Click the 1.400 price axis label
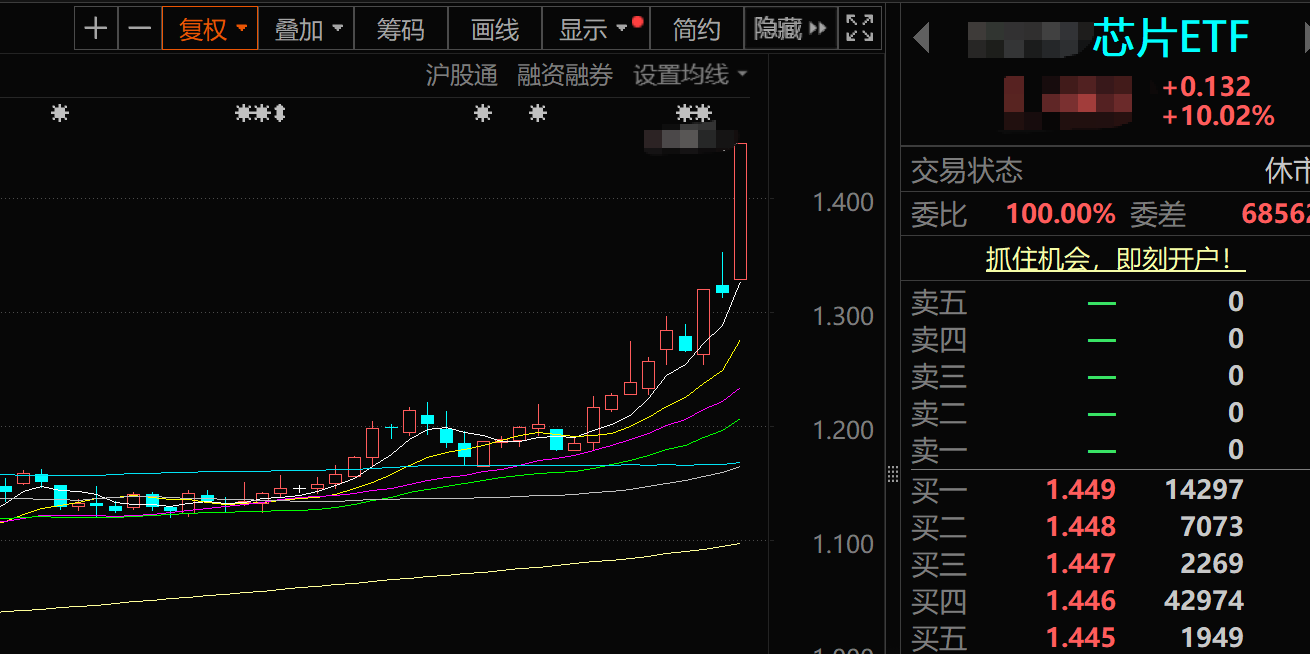 (x=843, y=202)
